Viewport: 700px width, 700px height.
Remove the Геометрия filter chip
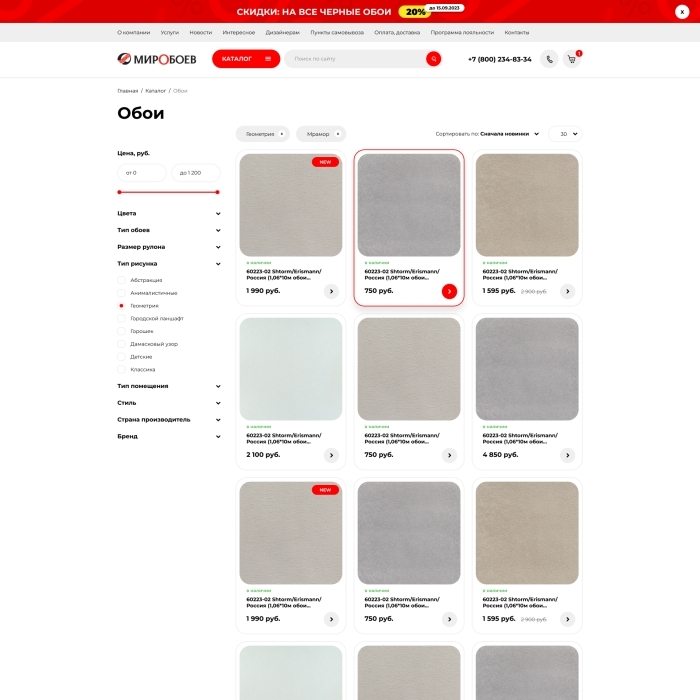[x=282, y=134]
